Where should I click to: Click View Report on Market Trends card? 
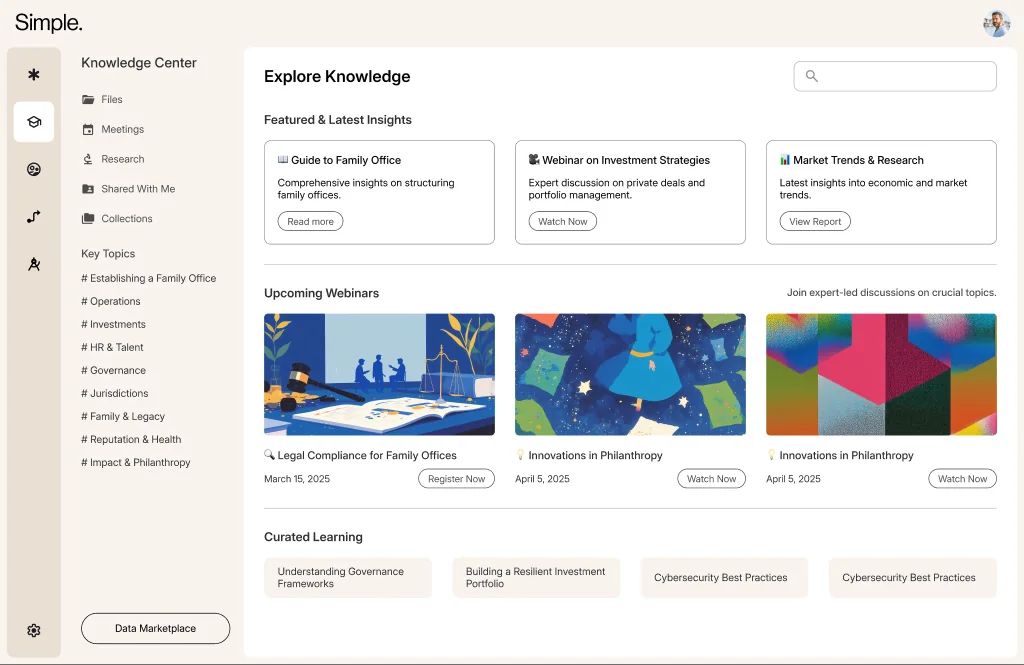(x=815, y=221)
